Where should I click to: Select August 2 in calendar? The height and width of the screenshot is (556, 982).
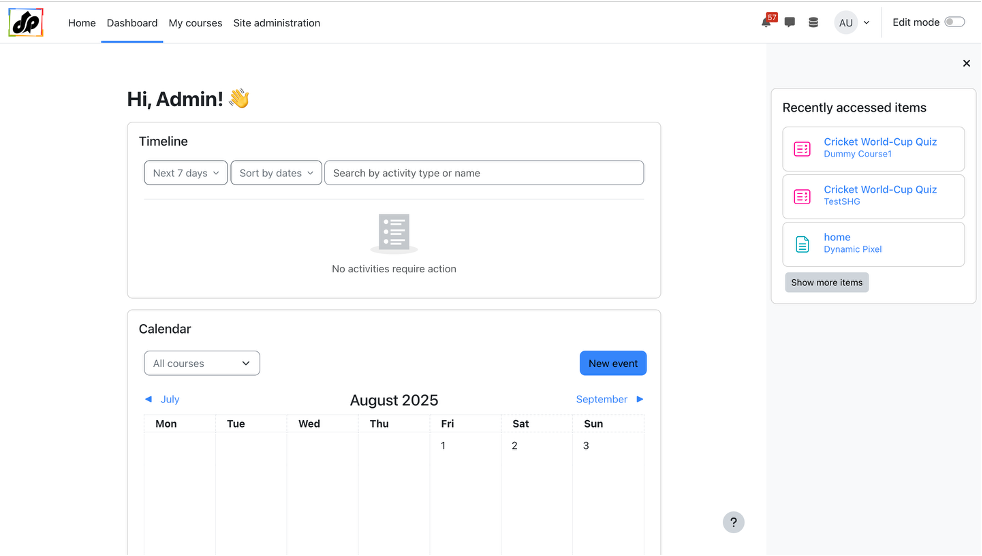514,446
